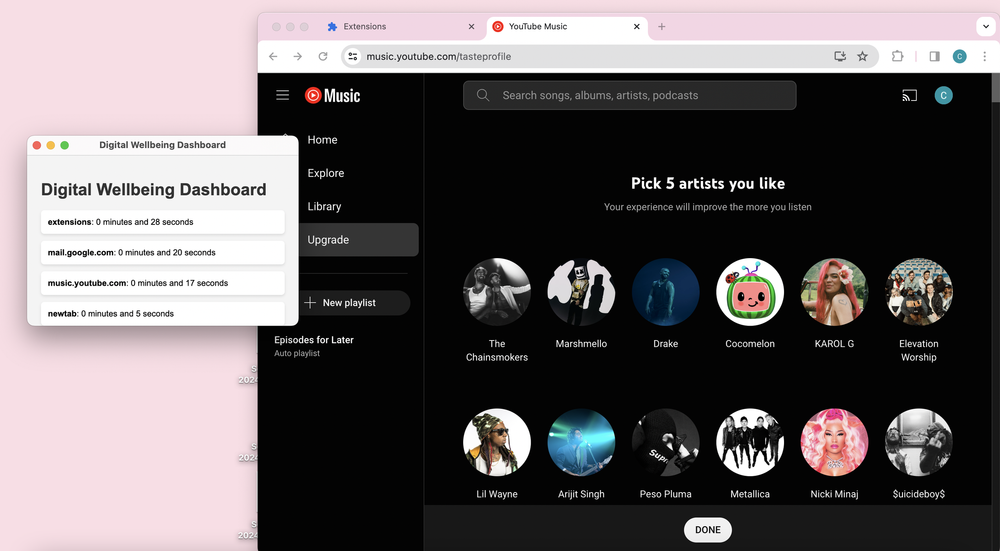Image resolution: width=1000 pixels, height=551 pixels.
Task: Open the Chrome extensions puzzle icon
Action: 897,56
